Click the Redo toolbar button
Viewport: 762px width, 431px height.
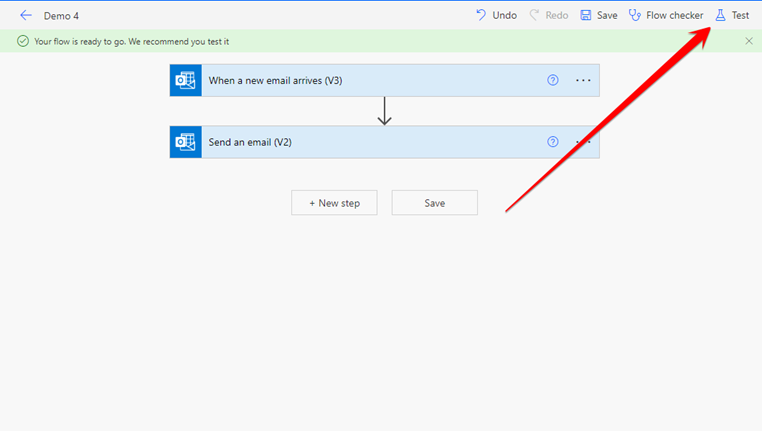(x=549, y=15)
